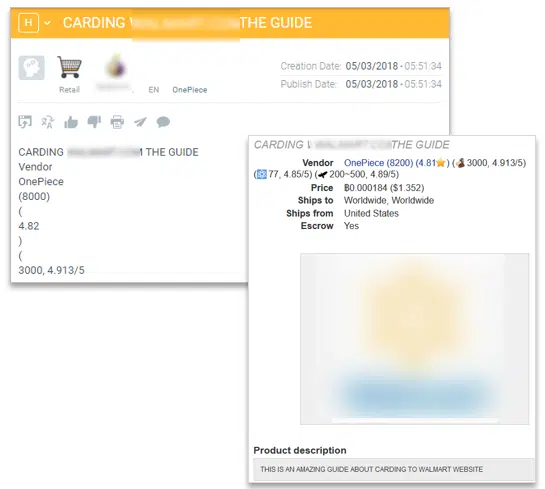Open OnePiece (8200) vendor link in listing
The height and width of the screenshot is (489, 545).
tap(379, 163)
